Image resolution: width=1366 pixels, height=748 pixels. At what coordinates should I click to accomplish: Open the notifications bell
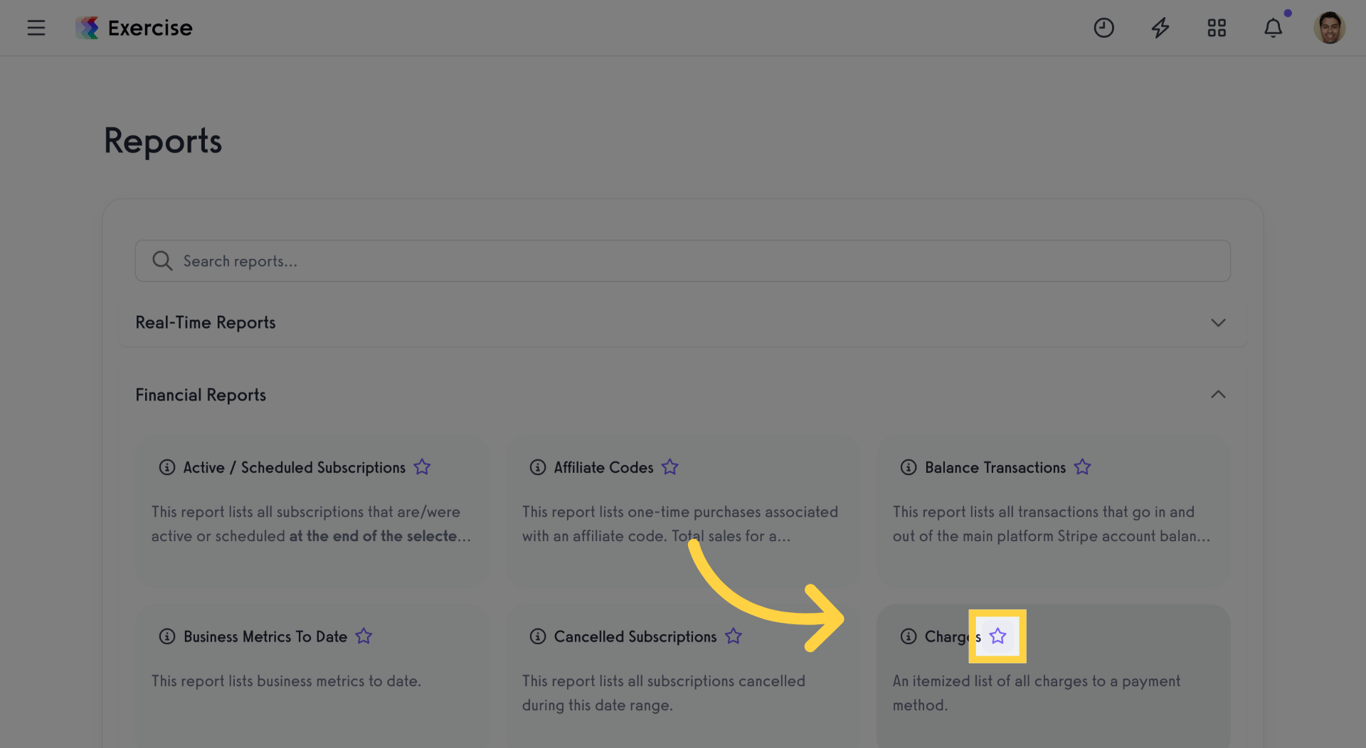1272,27
